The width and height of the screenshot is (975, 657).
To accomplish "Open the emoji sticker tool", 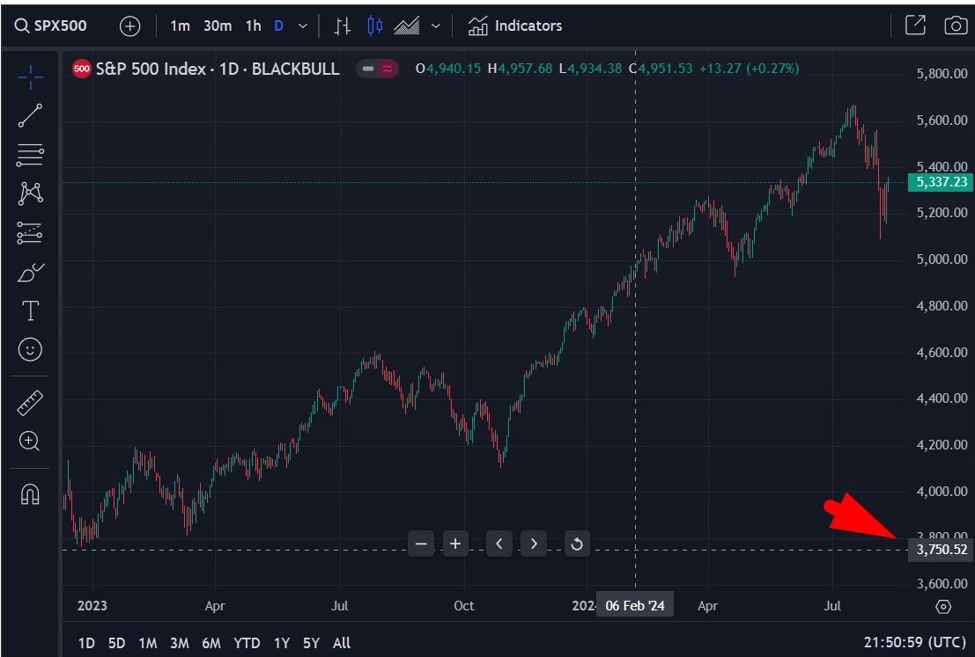I will 30,349.
